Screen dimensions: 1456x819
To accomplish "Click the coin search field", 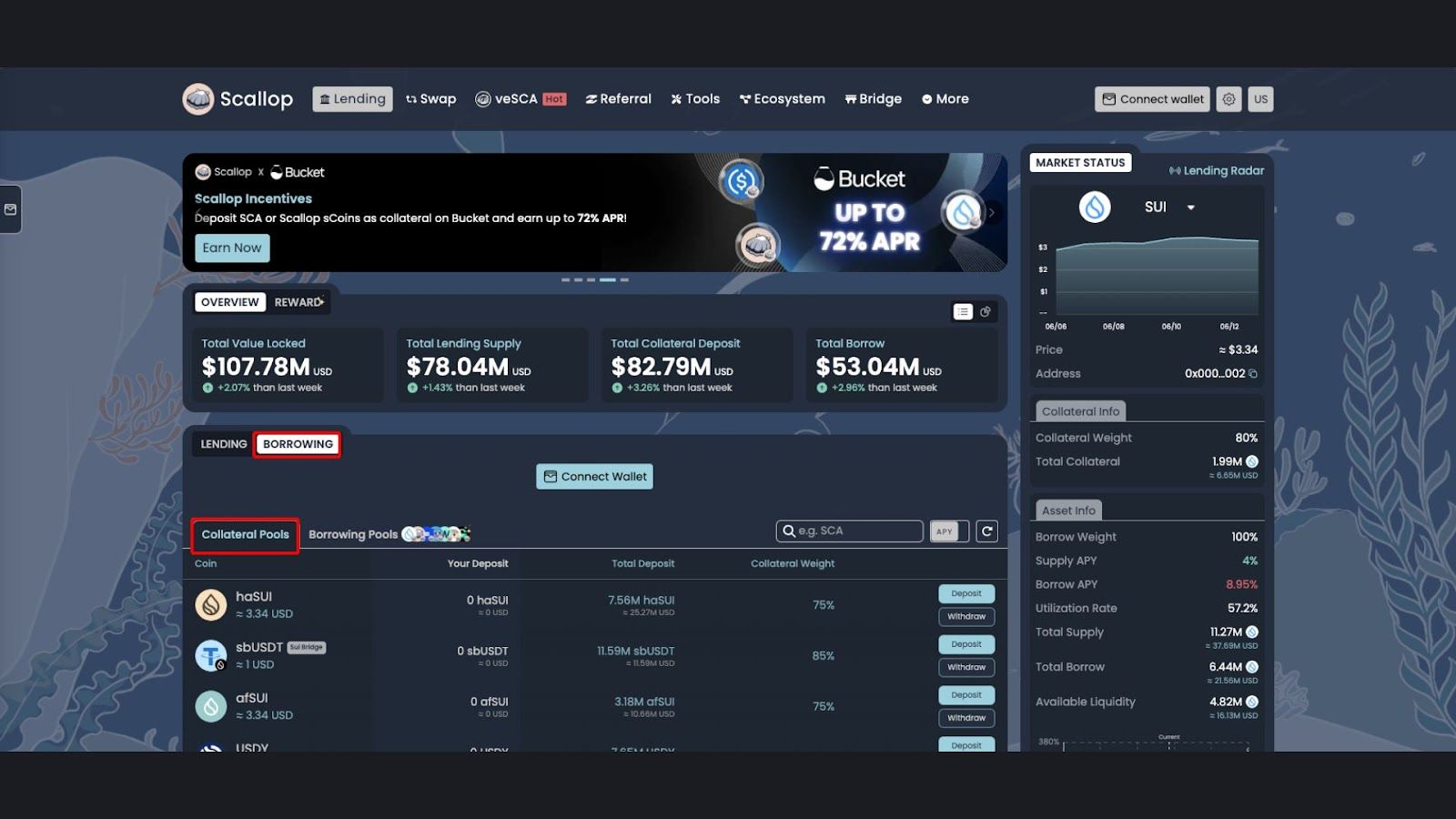I will point(850,531).
